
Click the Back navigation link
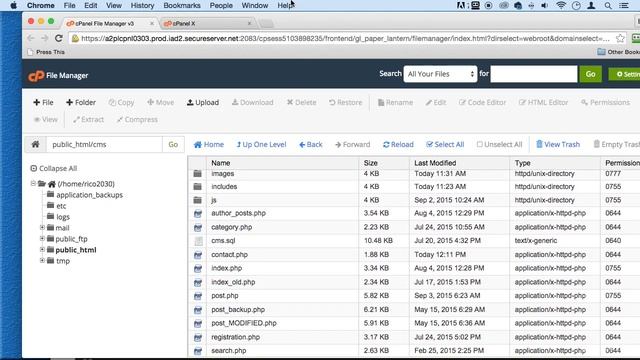coord(311,144)
